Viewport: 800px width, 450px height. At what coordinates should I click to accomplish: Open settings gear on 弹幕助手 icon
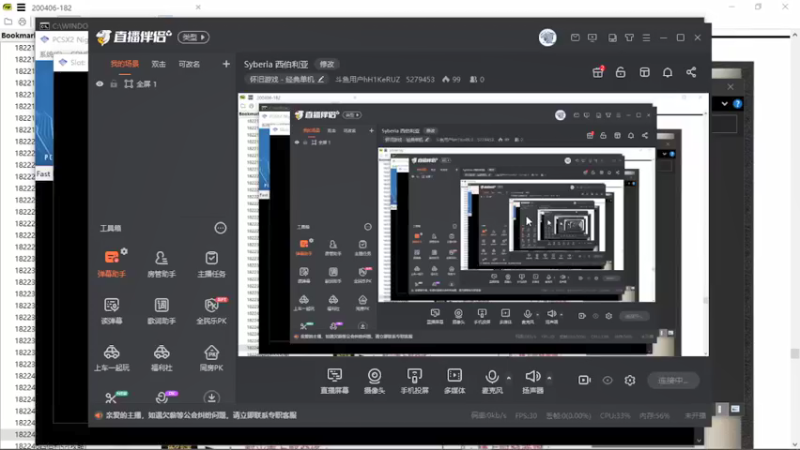124,252
